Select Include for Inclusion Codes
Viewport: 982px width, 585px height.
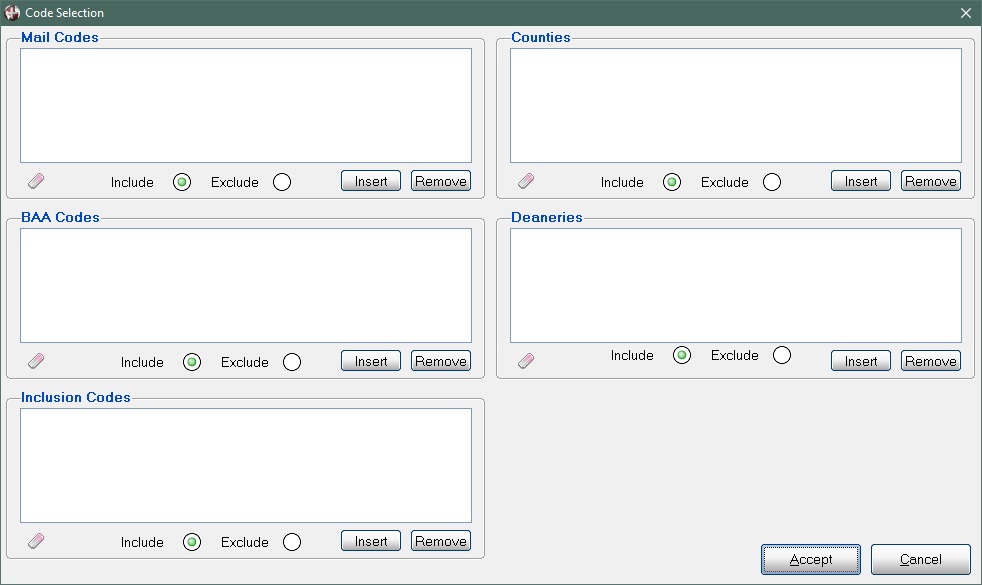(192, 542)
